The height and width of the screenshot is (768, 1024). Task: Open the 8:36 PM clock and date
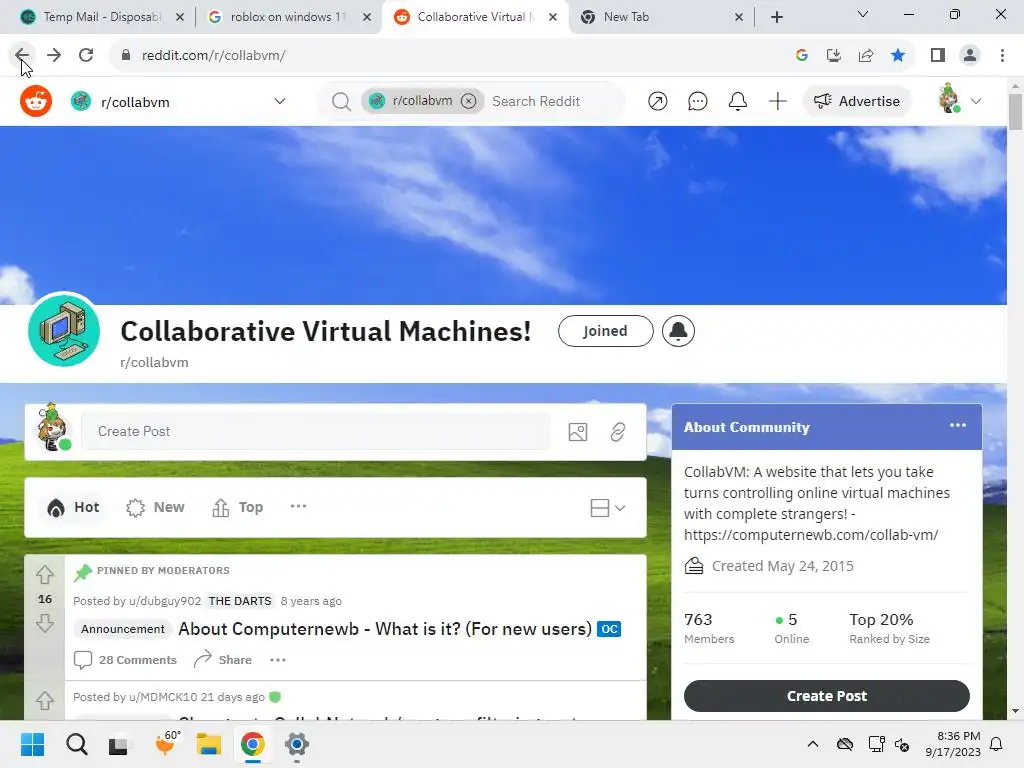tap(953, 744)
